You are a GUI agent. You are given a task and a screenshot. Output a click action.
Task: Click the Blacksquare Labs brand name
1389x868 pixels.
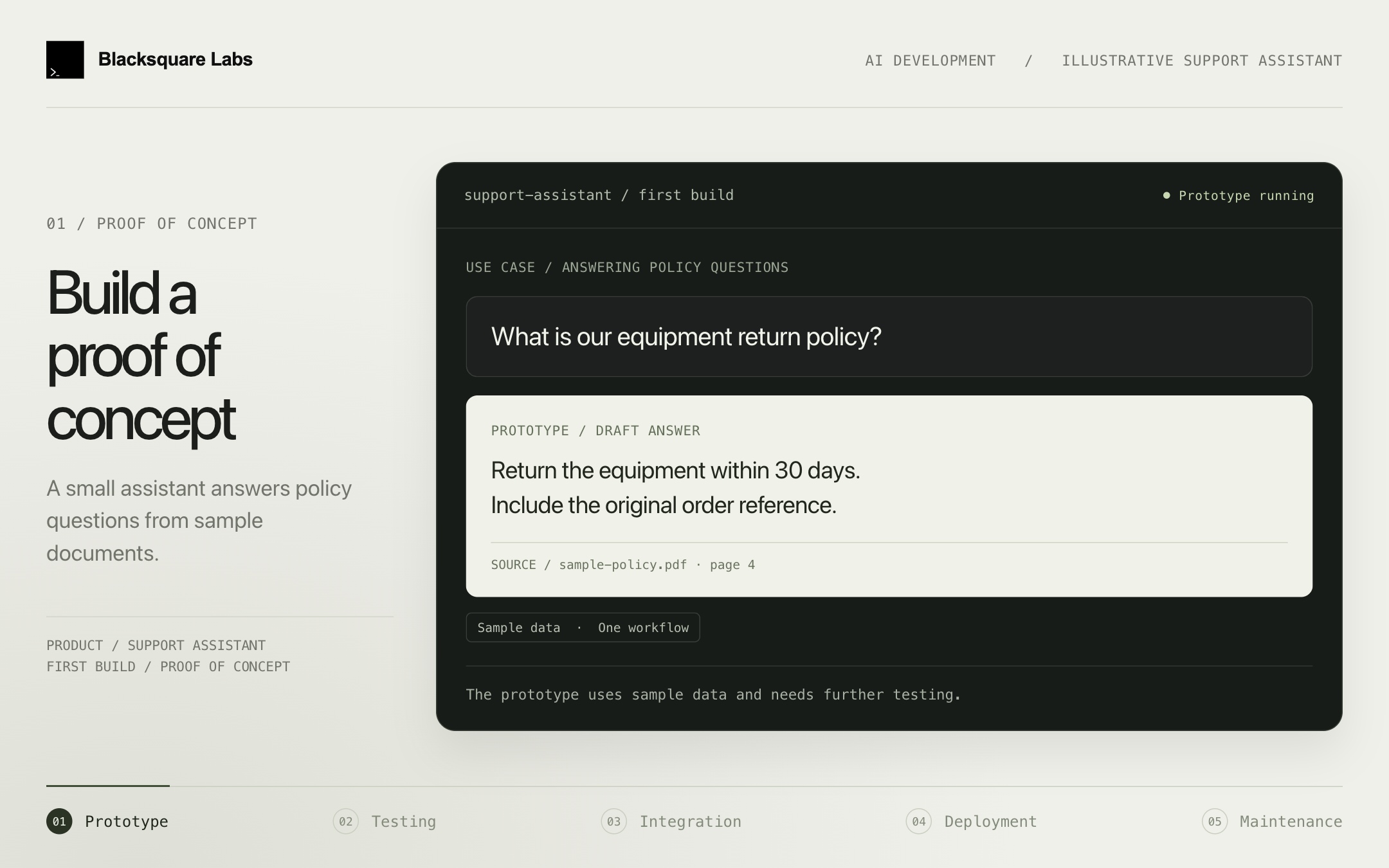click(175, 60)
